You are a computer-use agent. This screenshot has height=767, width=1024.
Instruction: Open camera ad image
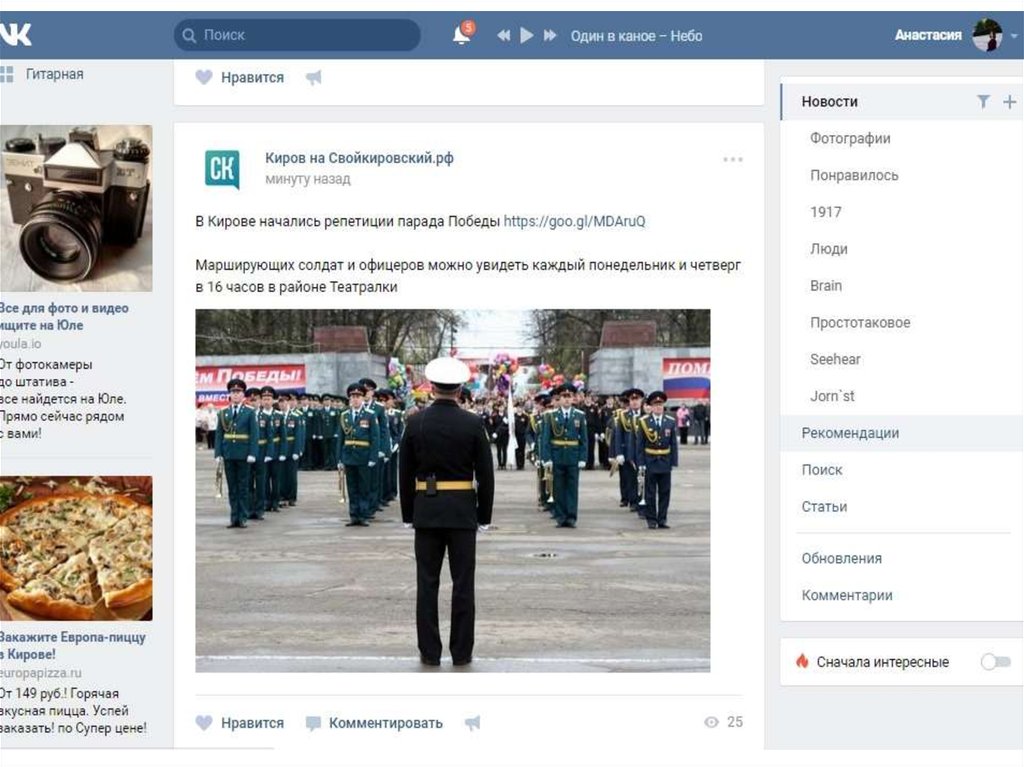[76, 208]
